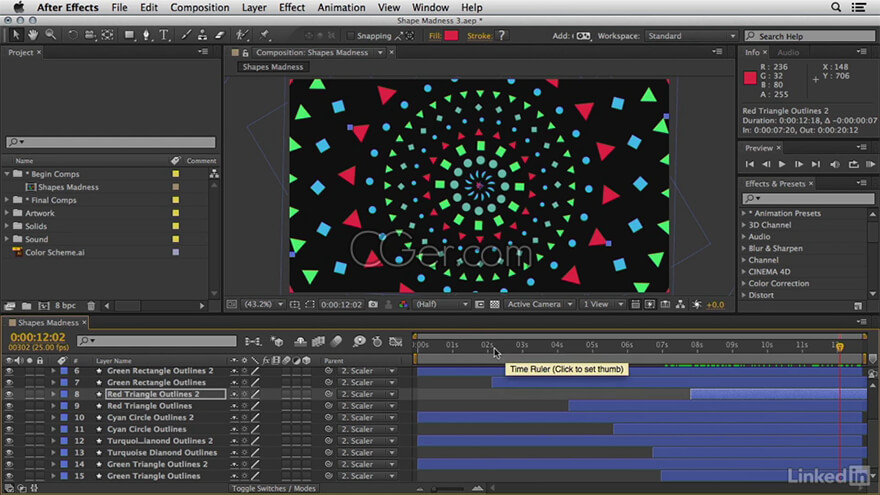This screenshot has width=880, height=495.
Task: Select the Rectangle shape tool
Action: click(129, 35)
